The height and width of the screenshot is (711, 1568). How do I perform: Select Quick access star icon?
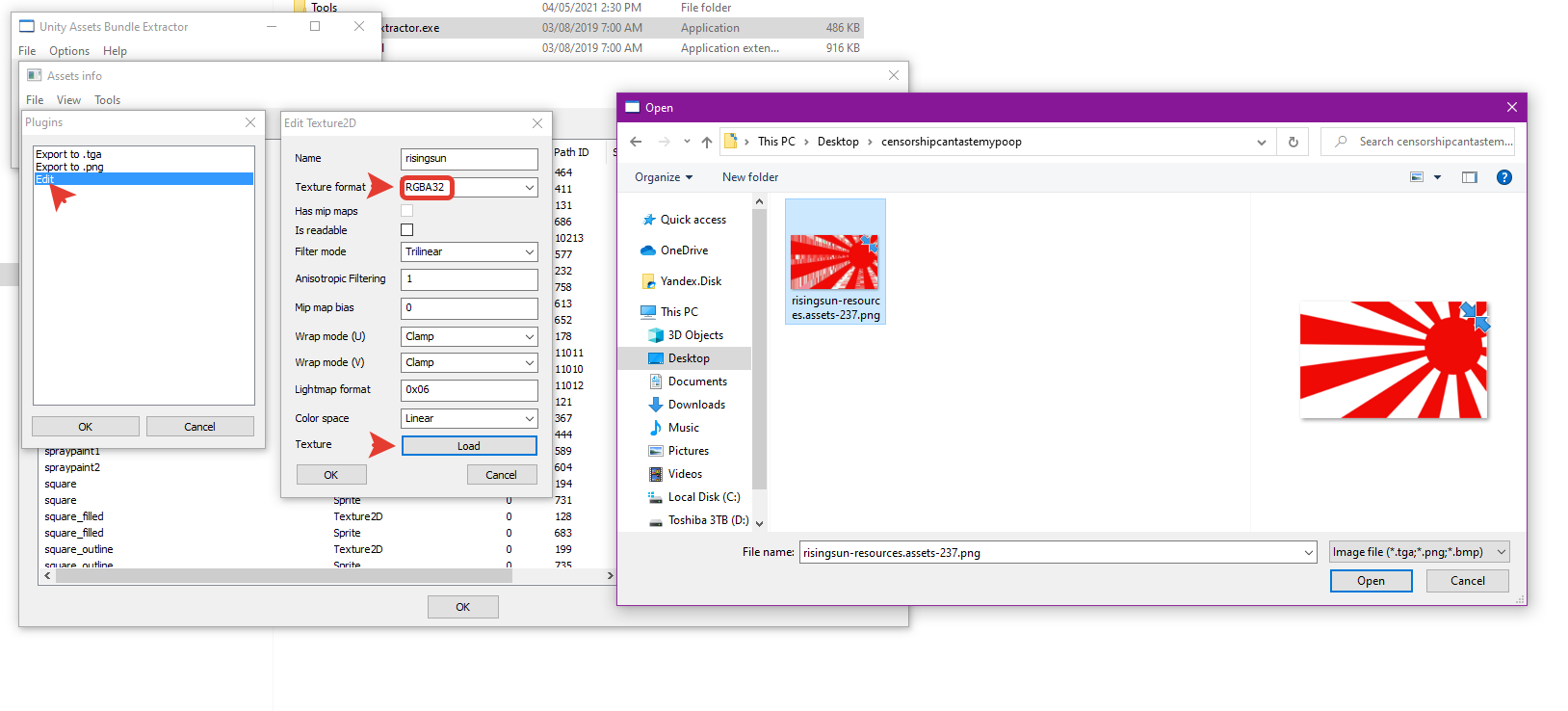click(649, 220)
